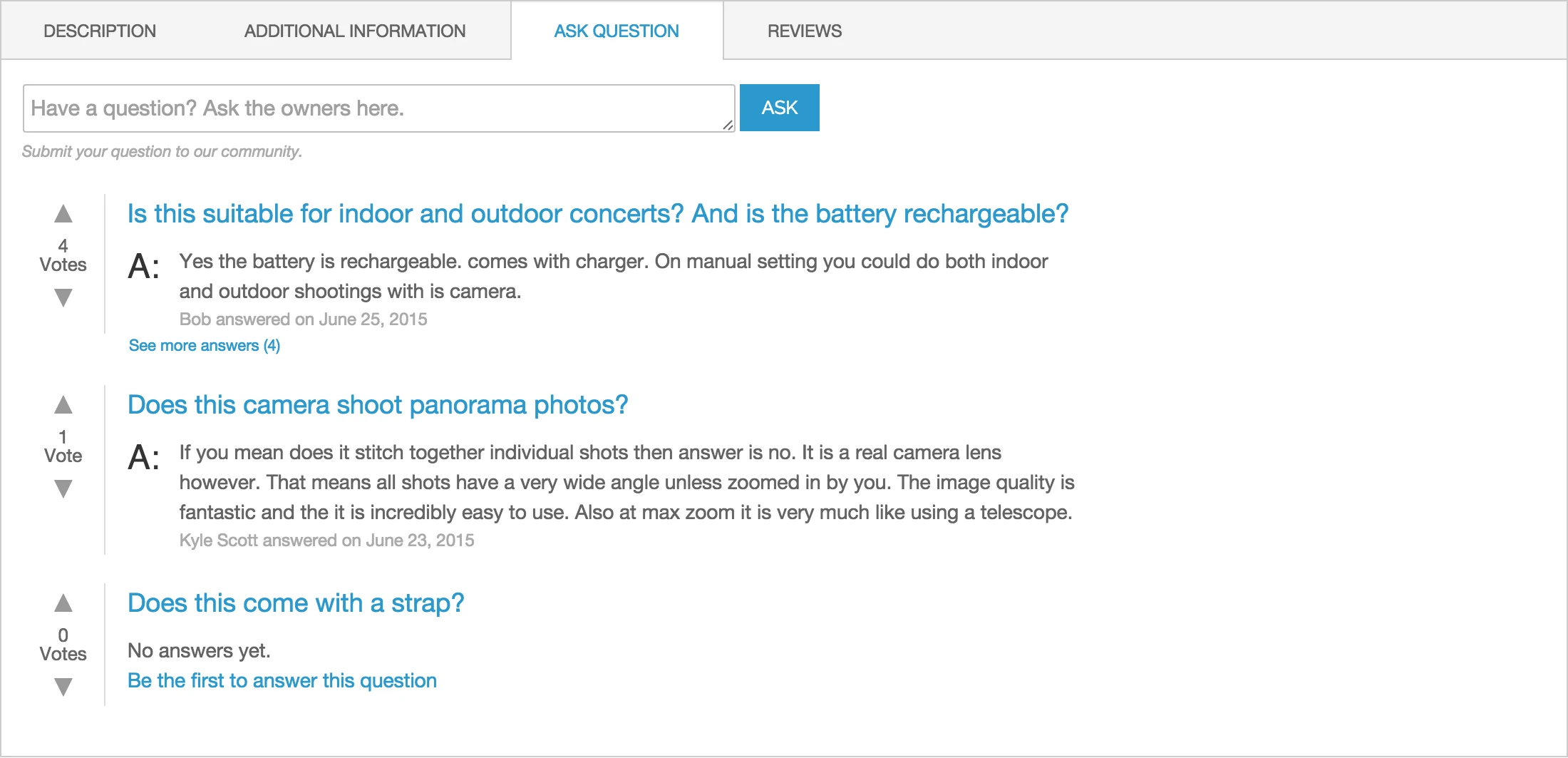
Task: Switch to the REVIEWS tab
Action: (x=804, y=30)
